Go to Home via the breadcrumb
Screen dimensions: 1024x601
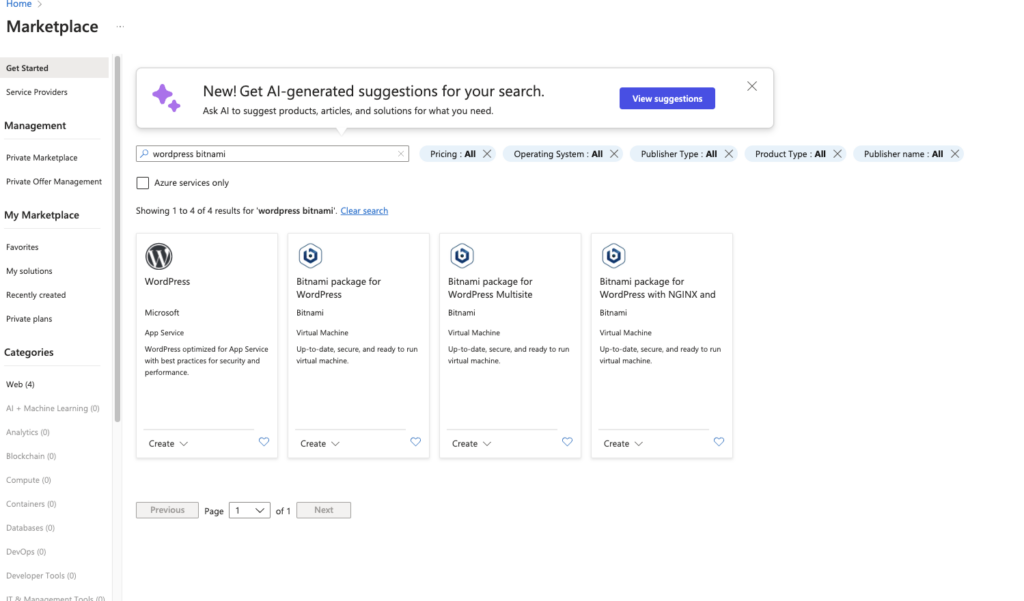point(19,4)
